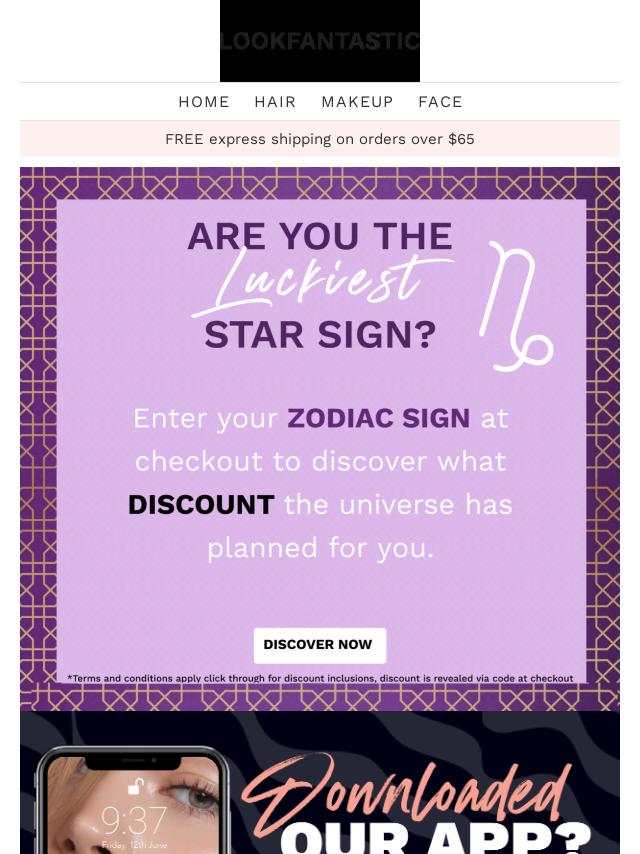Open the HOME menu link
Screen dimensions: 640x854
[x=204, y=102]
